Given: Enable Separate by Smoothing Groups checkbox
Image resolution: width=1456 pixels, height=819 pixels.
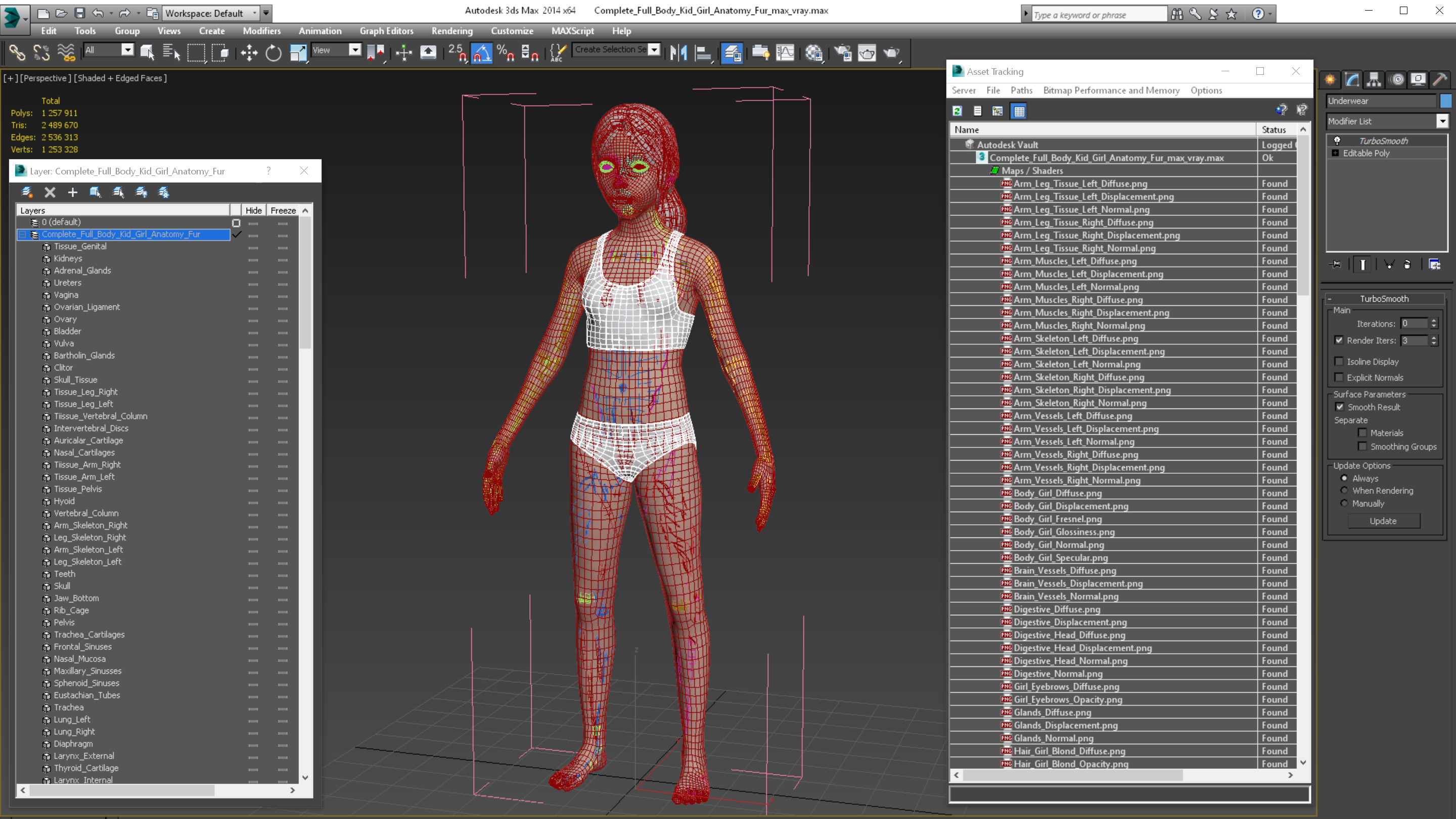Looking at the screenshot, I should coord(1362,446).
